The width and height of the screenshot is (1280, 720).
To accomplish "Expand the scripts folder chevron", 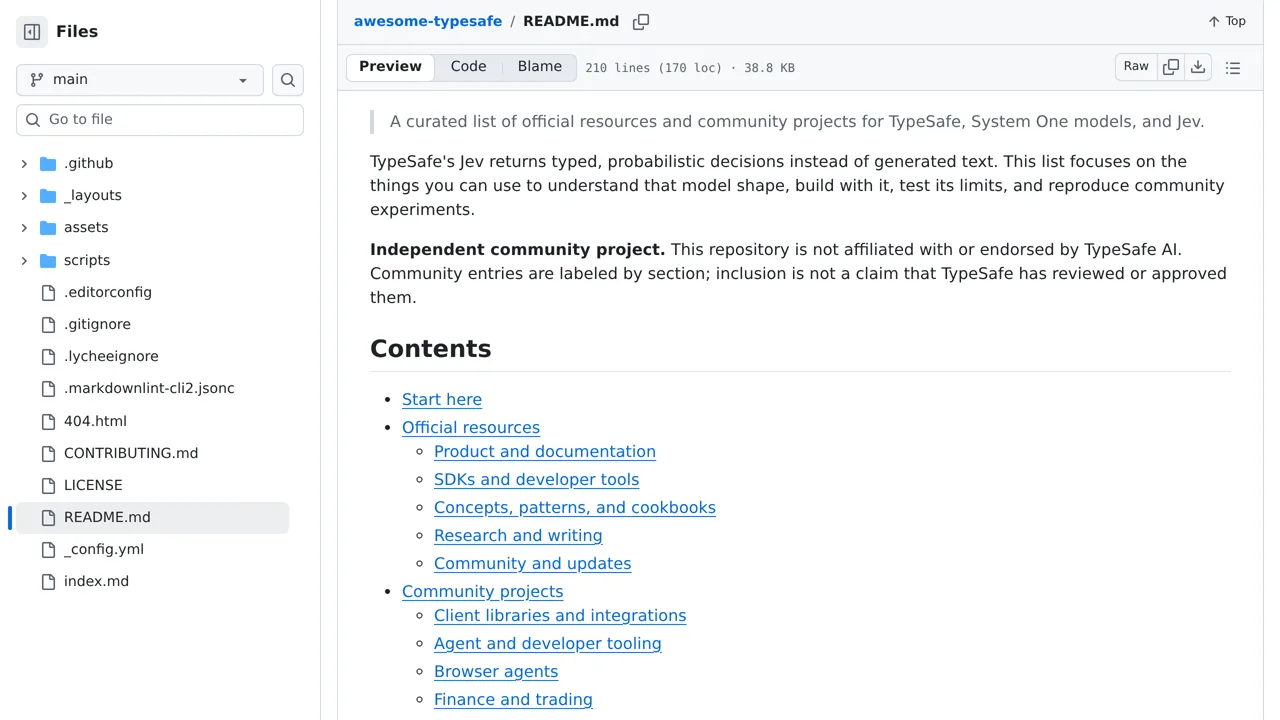I will tap(24, 260).
